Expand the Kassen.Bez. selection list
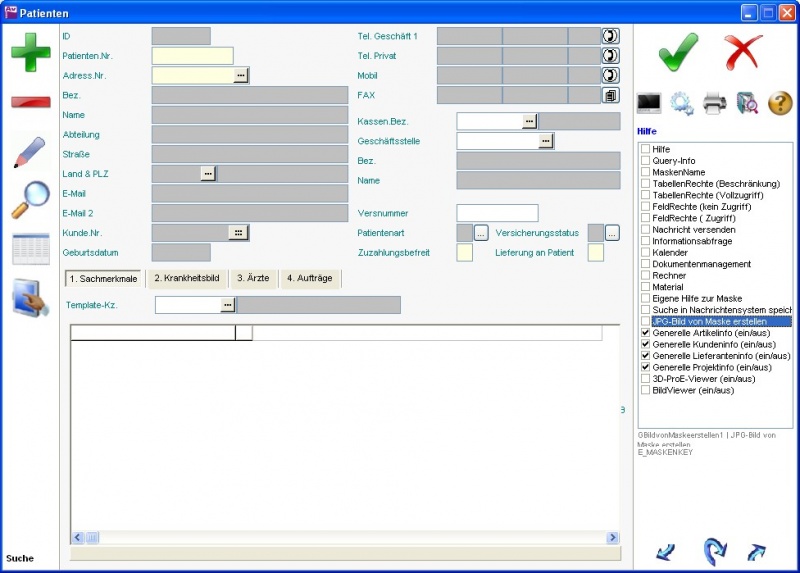 529,121
